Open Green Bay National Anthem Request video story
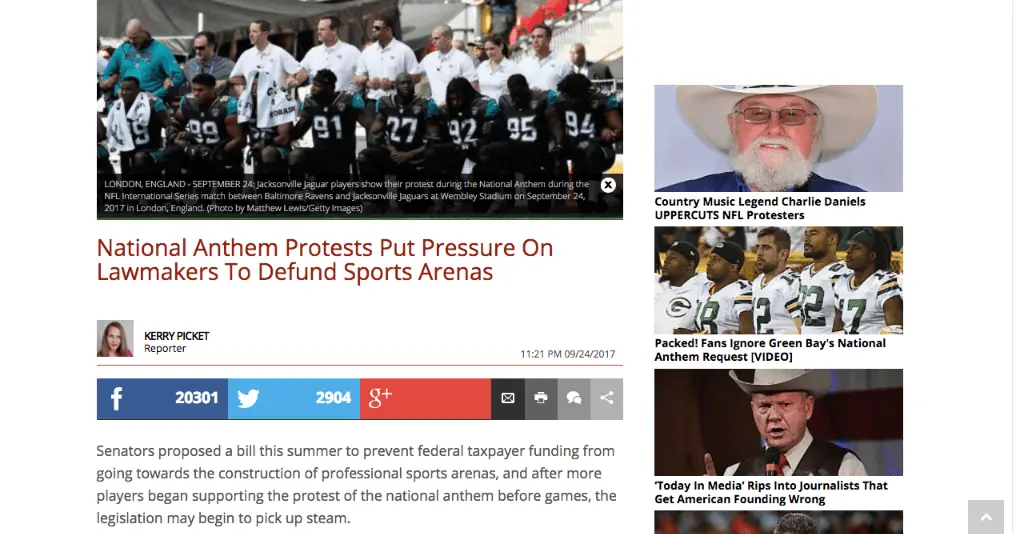Viewport: 1014px width, 534px height. pos(770,350)
